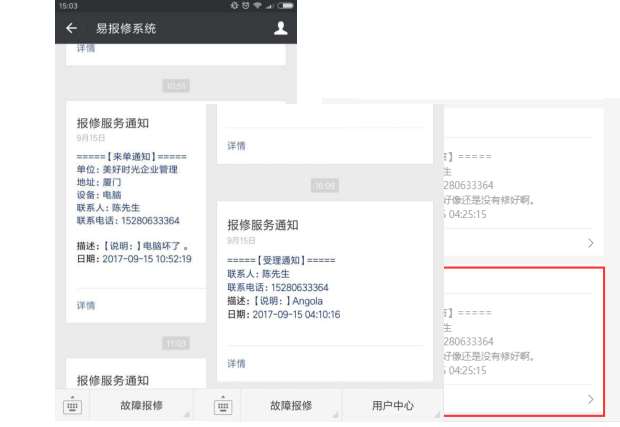Expand the chevron in red highlighted card
620x427 pixels.
tap(590, 399)
